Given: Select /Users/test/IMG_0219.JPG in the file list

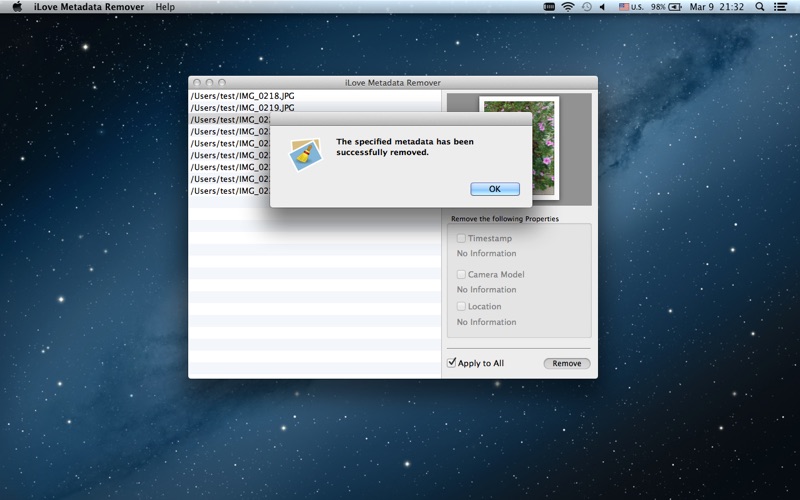Looking at the screenshot, I should 315,107.
